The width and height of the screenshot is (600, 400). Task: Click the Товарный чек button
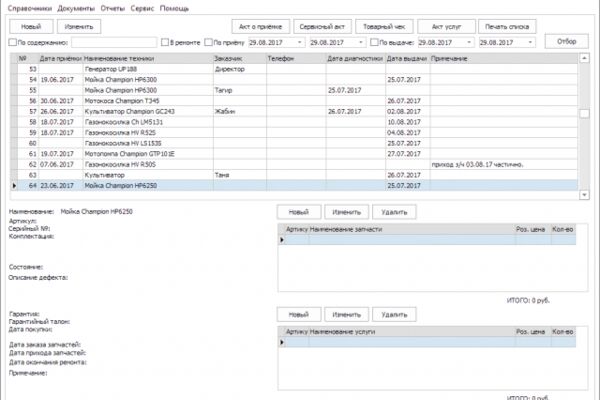pyautogui.click(x=384, y=26)
